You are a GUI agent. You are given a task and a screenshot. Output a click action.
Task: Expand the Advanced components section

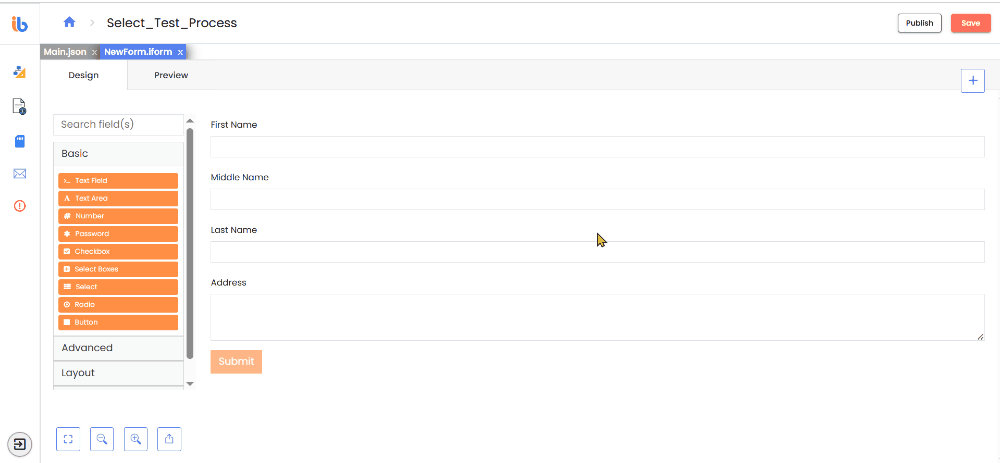(119, 348)
